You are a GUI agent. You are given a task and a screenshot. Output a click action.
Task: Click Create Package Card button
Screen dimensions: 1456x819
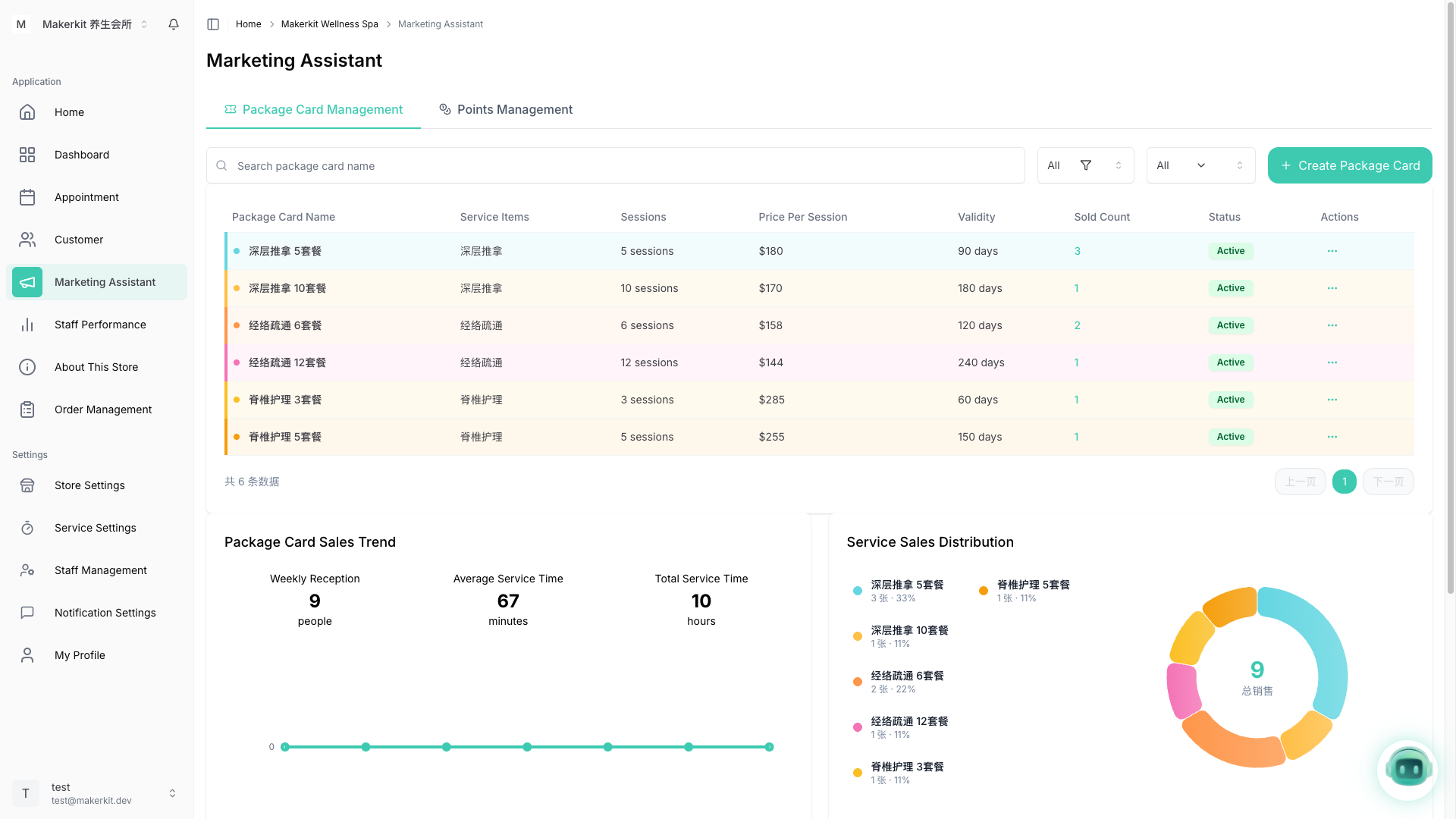click(1350, 165)
